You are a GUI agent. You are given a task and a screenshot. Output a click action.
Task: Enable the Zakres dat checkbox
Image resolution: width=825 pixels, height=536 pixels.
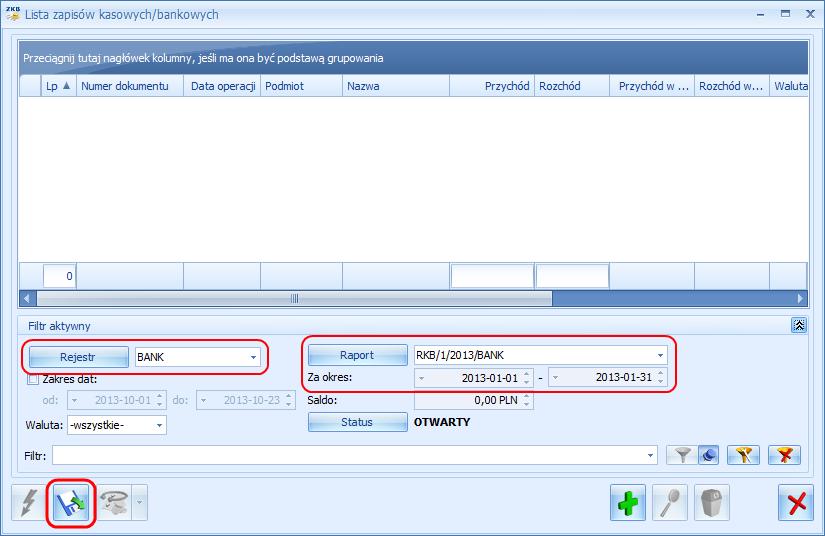(33, 379)
